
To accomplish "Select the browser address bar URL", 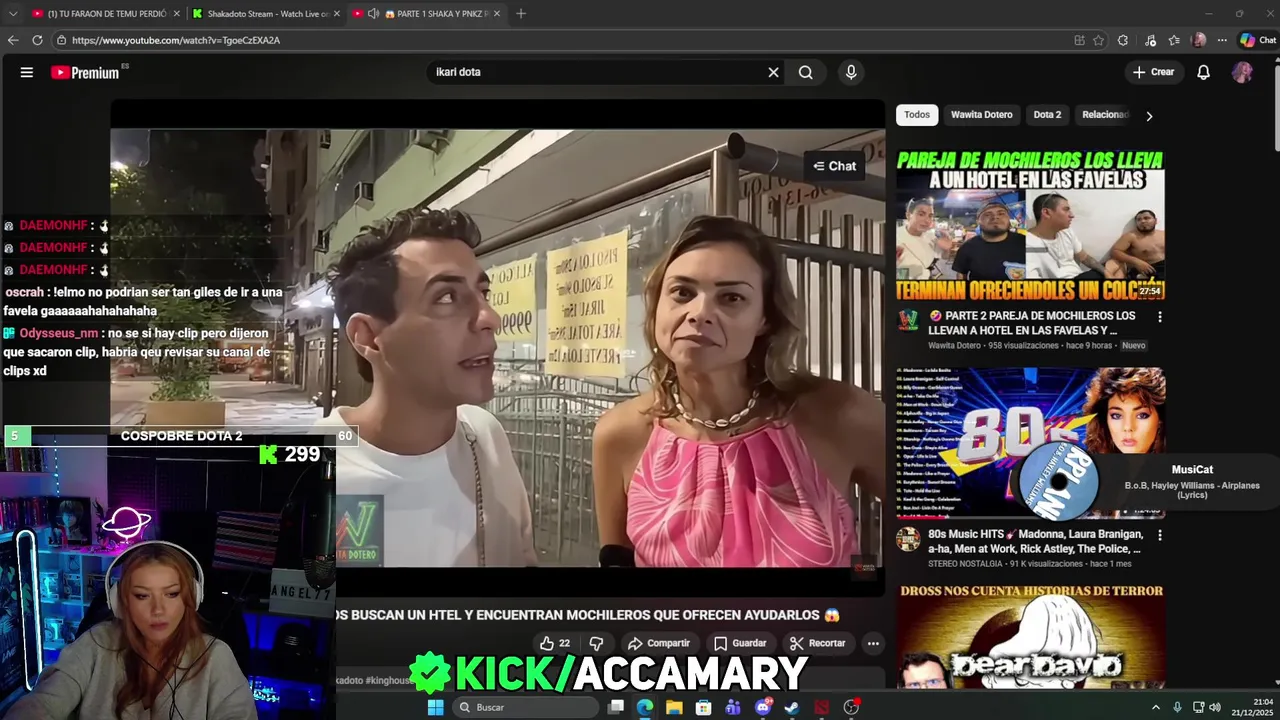I will 176,40.
